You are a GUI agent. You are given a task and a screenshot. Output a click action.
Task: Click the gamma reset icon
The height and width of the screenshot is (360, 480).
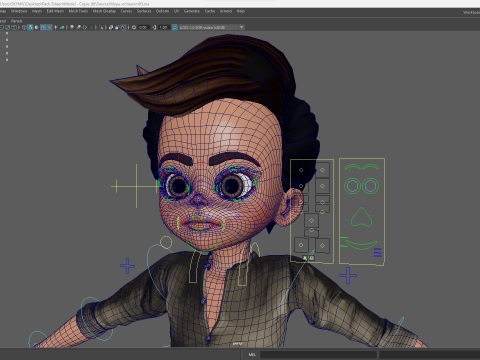pos(154,27)
